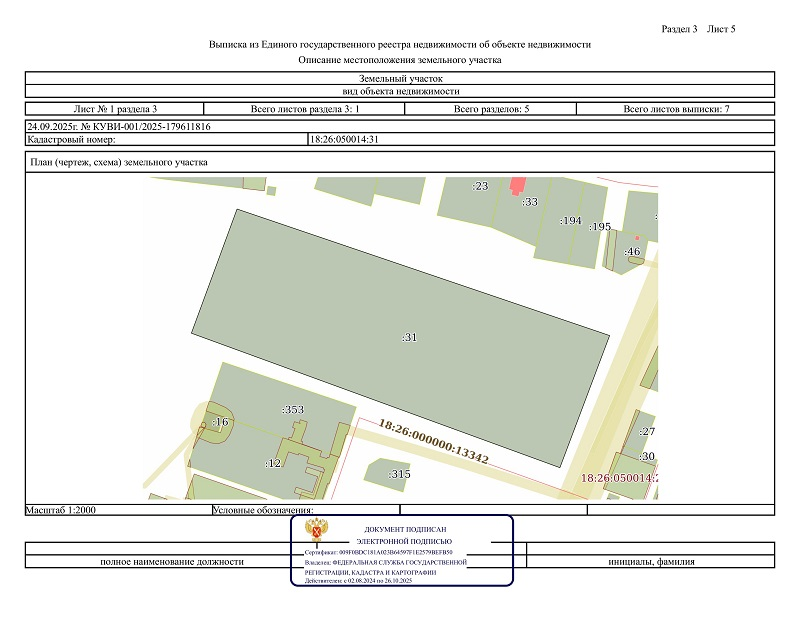
Task: Select parcel :353 on the map
Action: (x=292, y=409)
